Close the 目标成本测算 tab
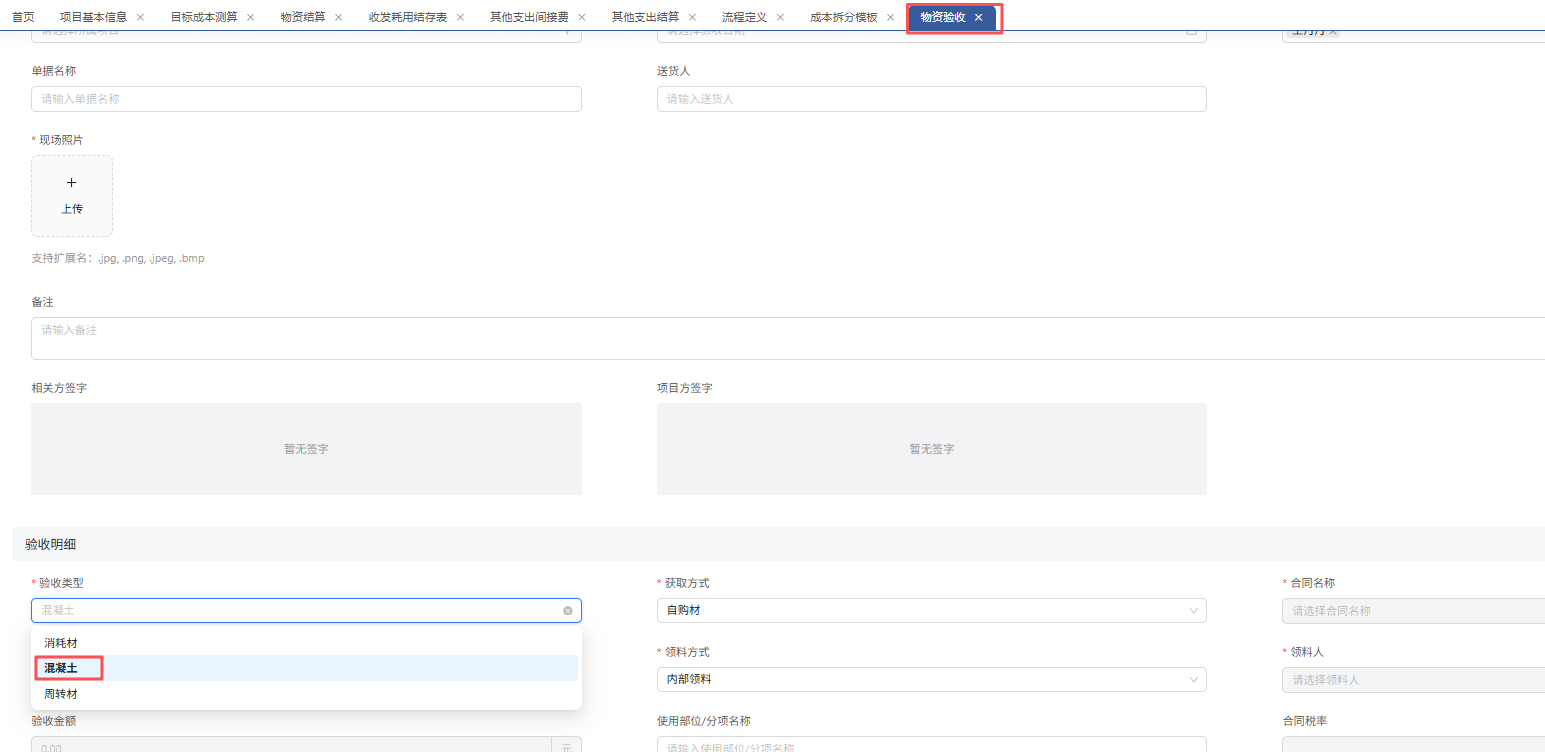Screen dimensions: 1545x752 (250, 17)
